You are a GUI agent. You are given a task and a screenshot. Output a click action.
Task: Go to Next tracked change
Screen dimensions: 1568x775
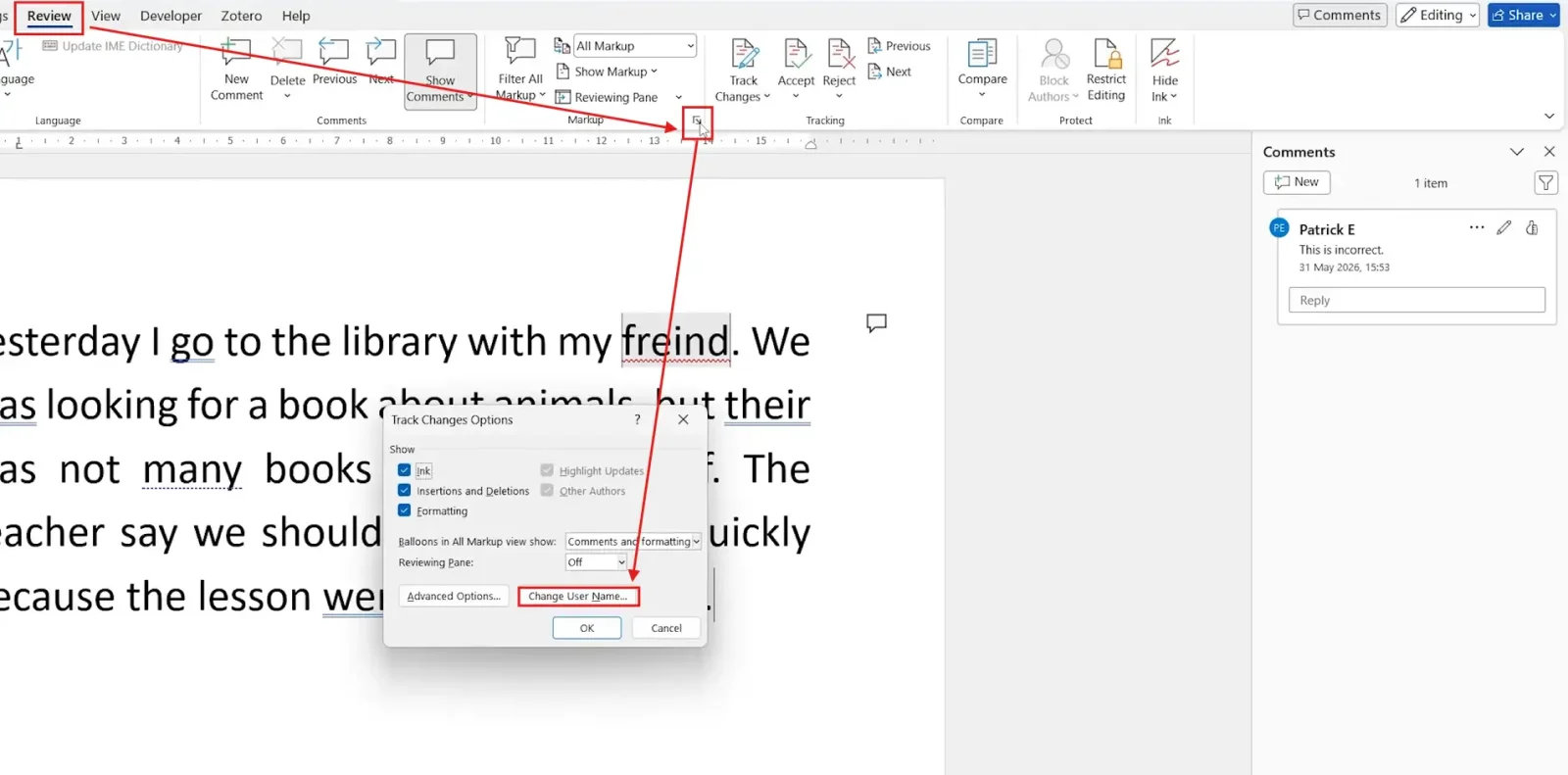890,72
